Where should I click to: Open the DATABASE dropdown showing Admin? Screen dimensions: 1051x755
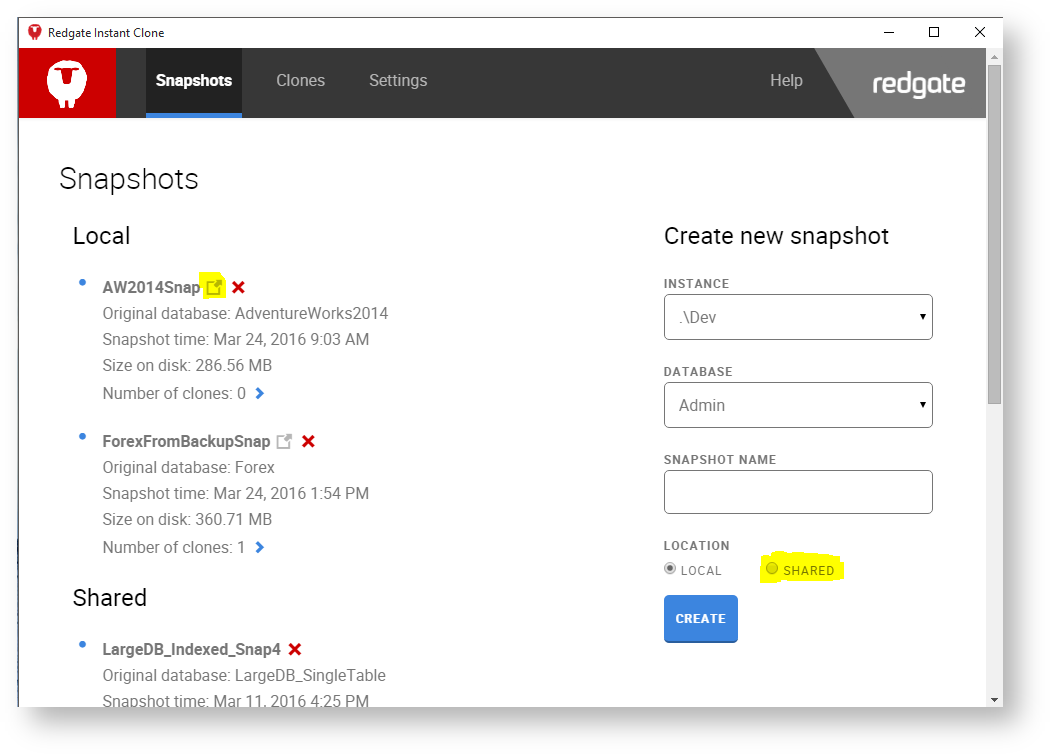point(798,405)
